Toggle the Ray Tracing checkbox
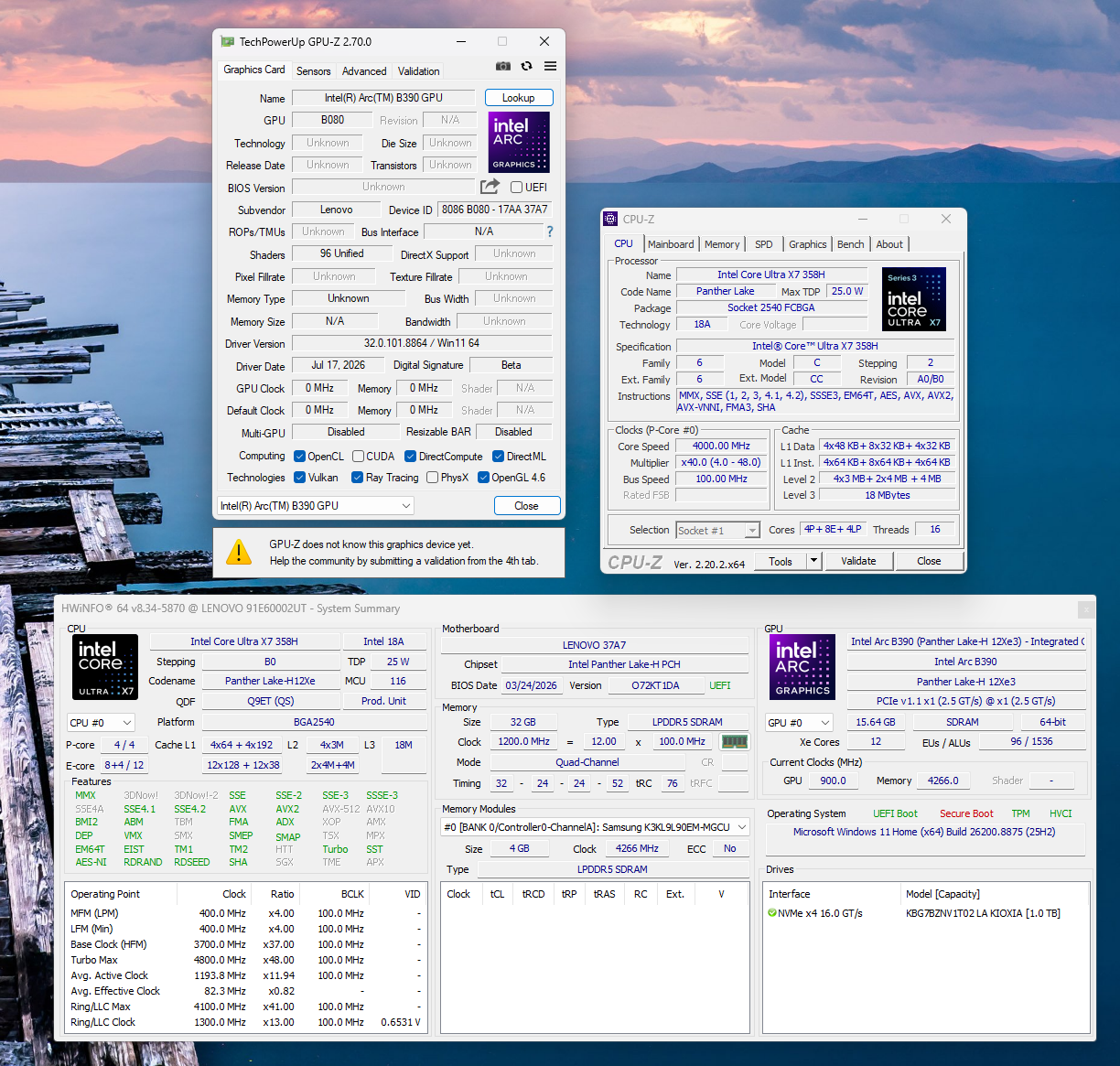This screenshot has width=1120, height=1066. coord(357,478)
